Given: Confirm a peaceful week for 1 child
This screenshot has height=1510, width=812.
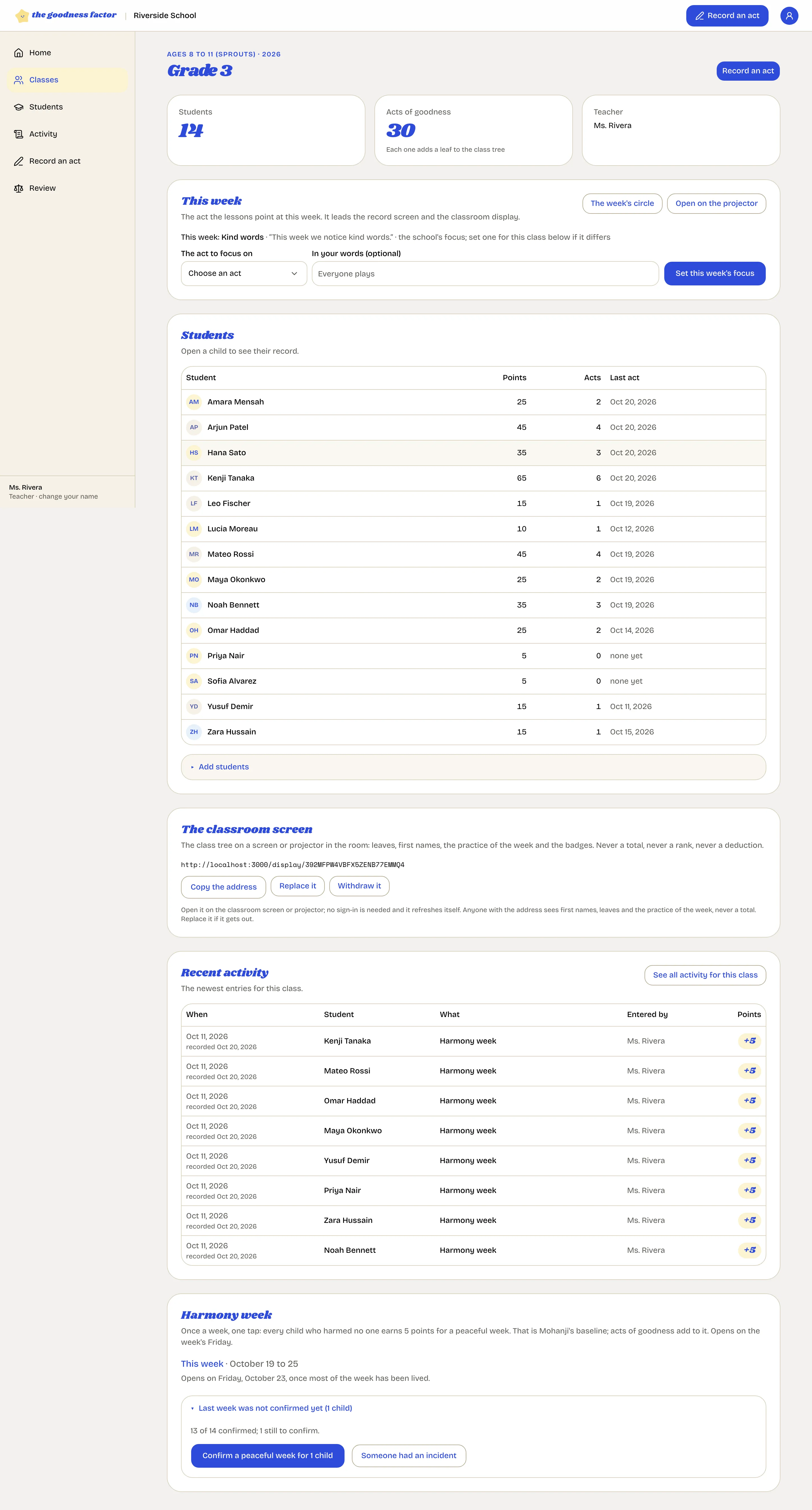Looking at the screenshot, I should (268, 1456).
